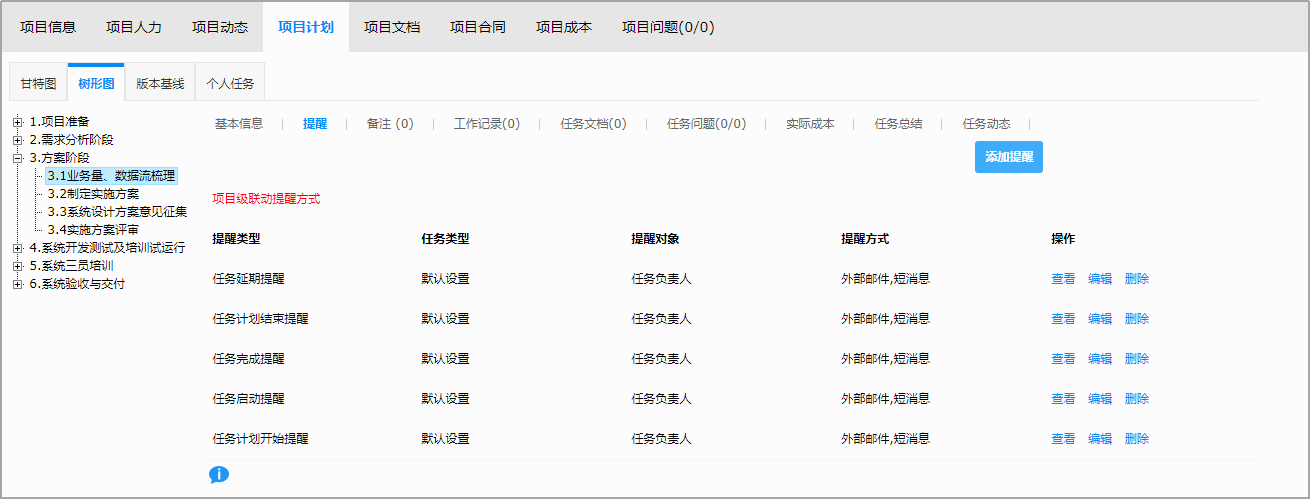Click the 添加提醒 button
Viewport: 1311px width, 500px height.
point(1008,157)
